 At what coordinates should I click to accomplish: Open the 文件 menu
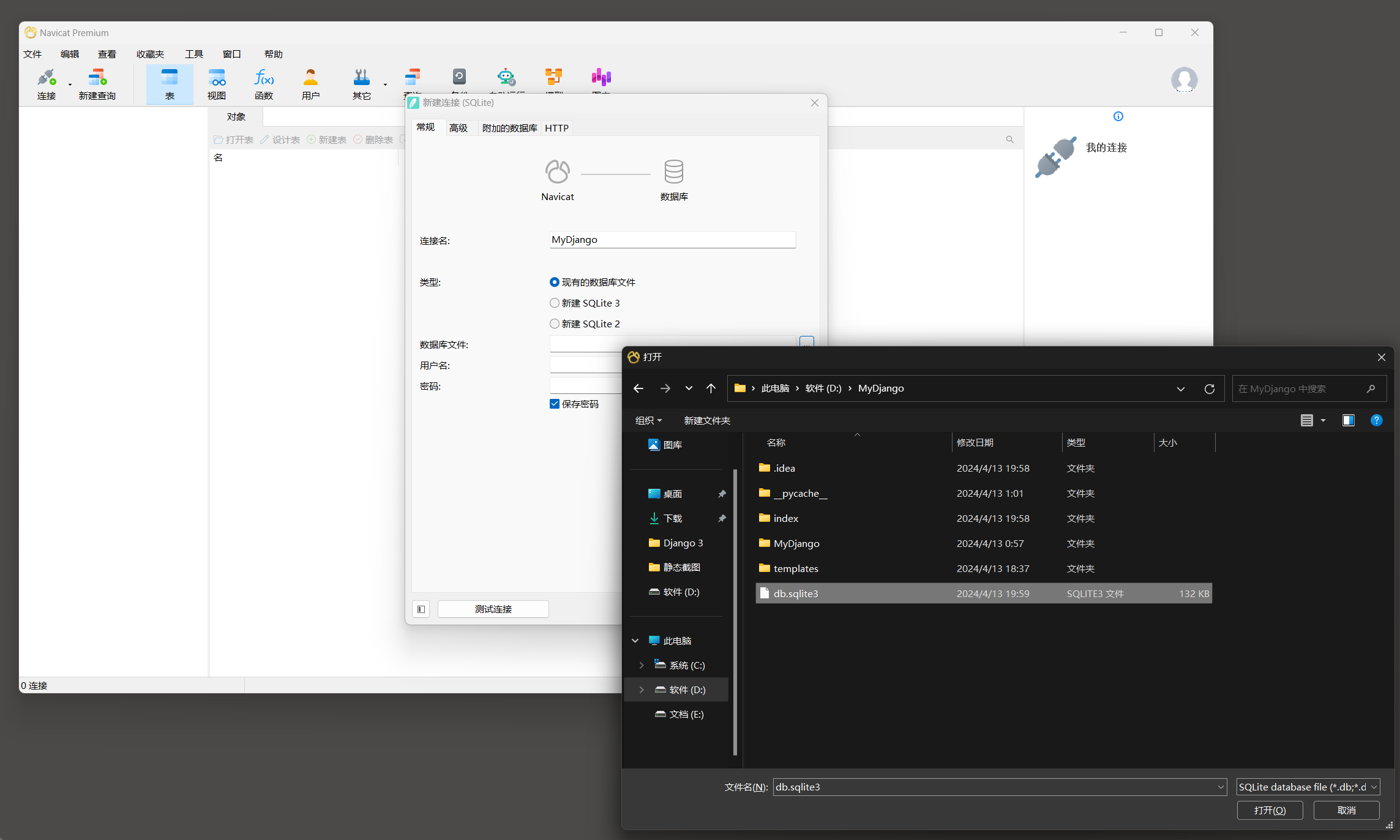[x=32, y=54]
